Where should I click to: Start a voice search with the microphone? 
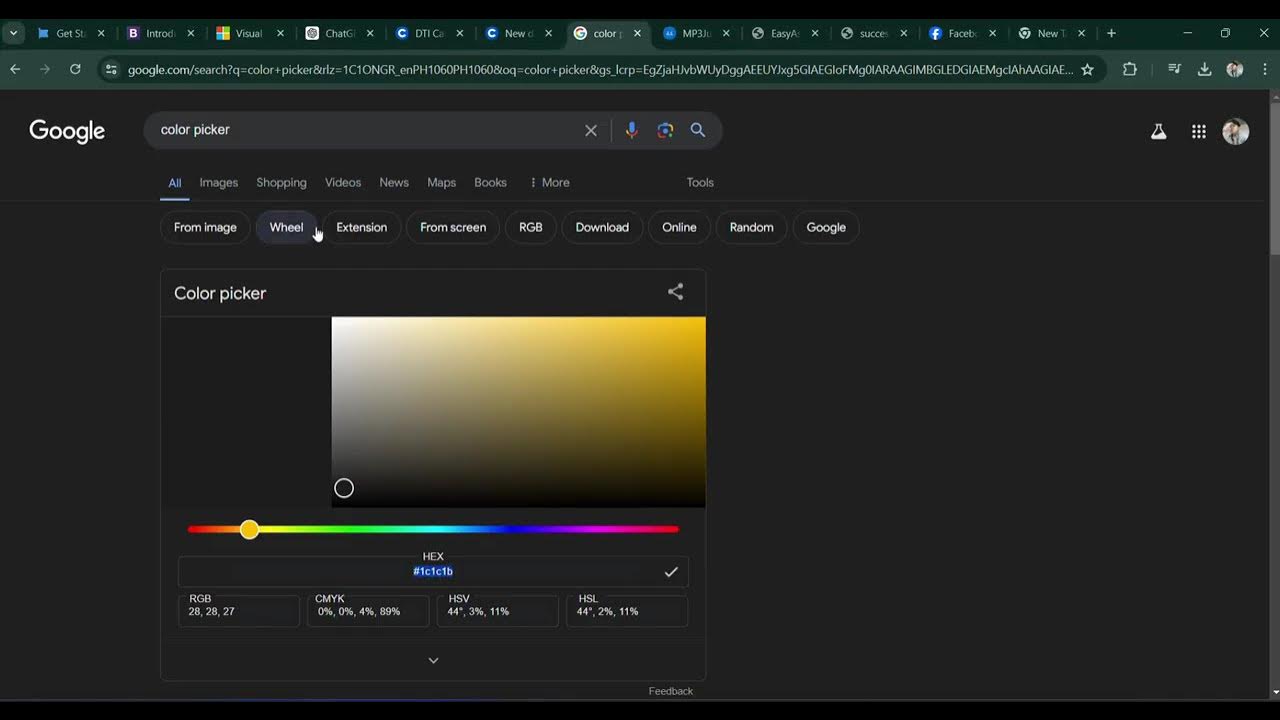pyautogui.click(x=631, y=130)
